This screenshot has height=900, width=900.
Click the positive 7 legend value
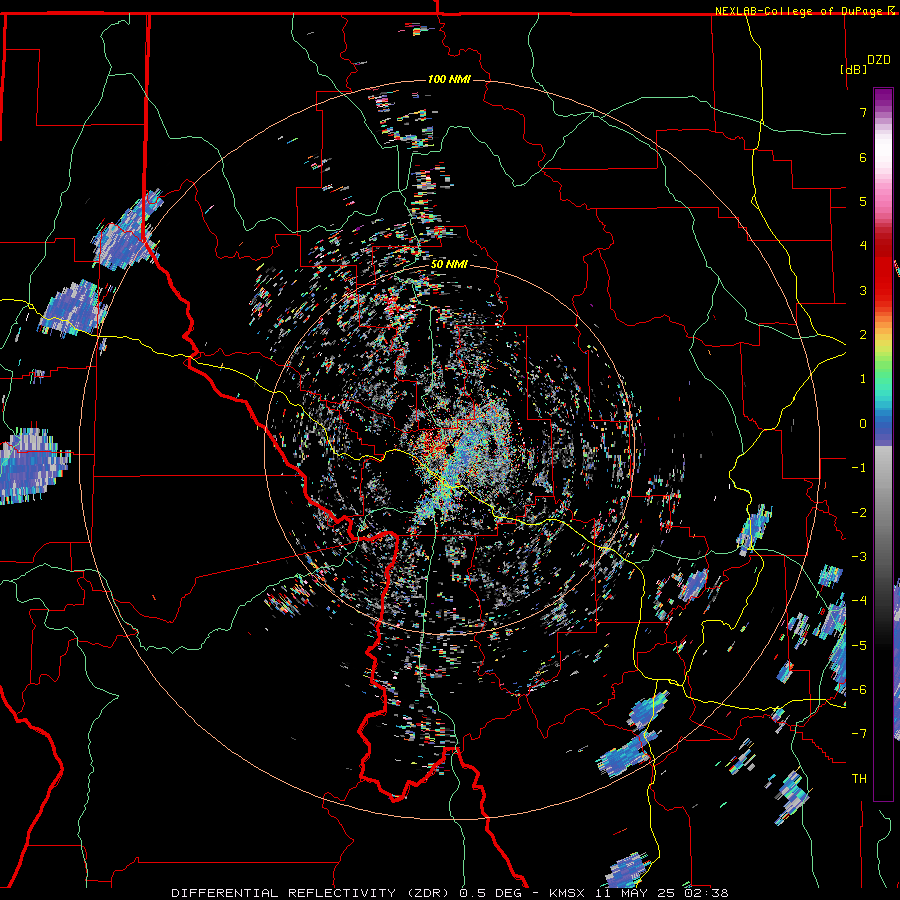click(863, 112)
